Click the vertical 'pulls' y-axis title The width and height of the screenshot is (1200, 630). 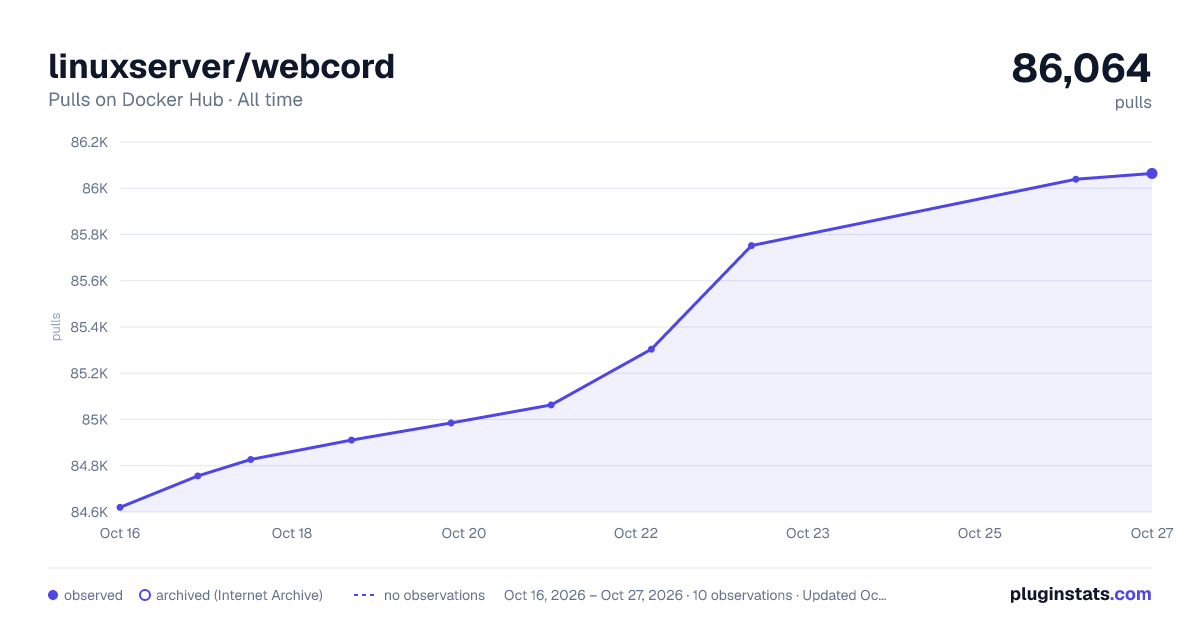click(56, 327)
